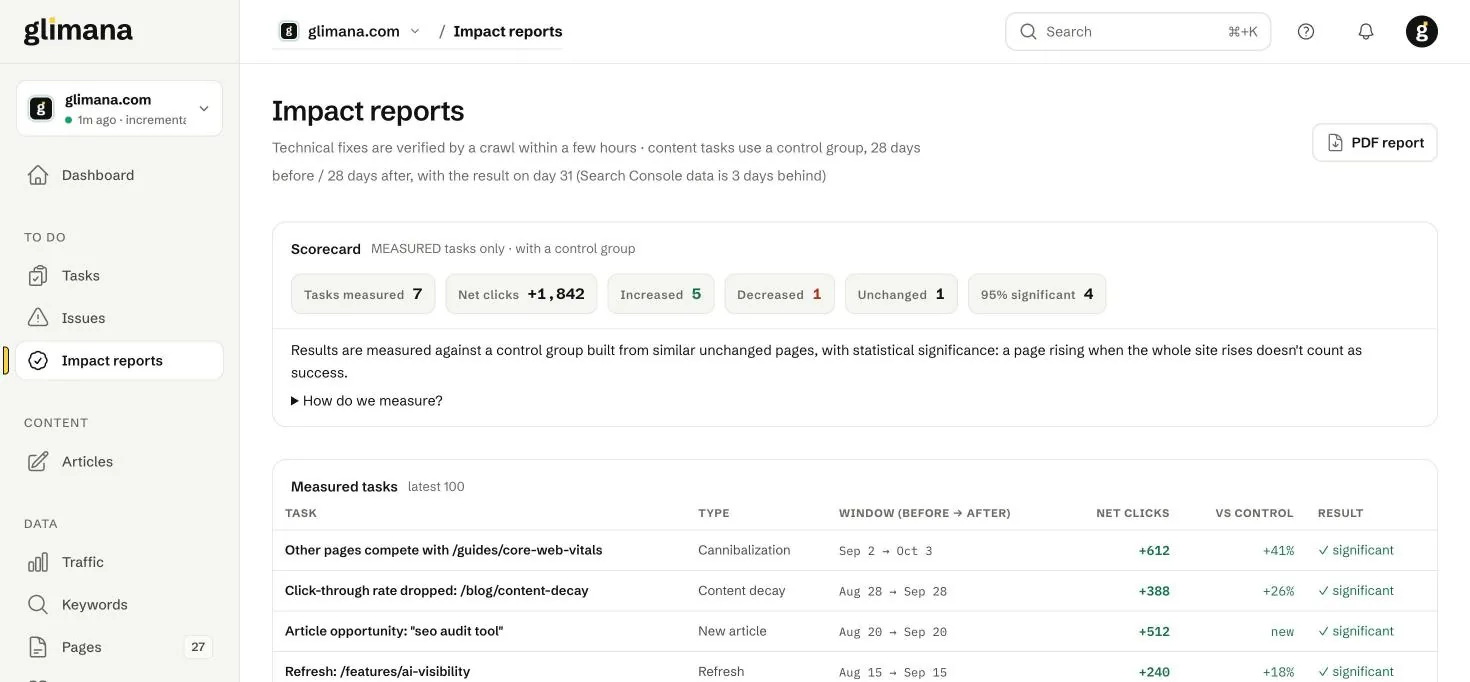Expand the breadcrumb glimana.com chevron
The width and height of the screenshot is (1470, 682).
click(415, 31)
